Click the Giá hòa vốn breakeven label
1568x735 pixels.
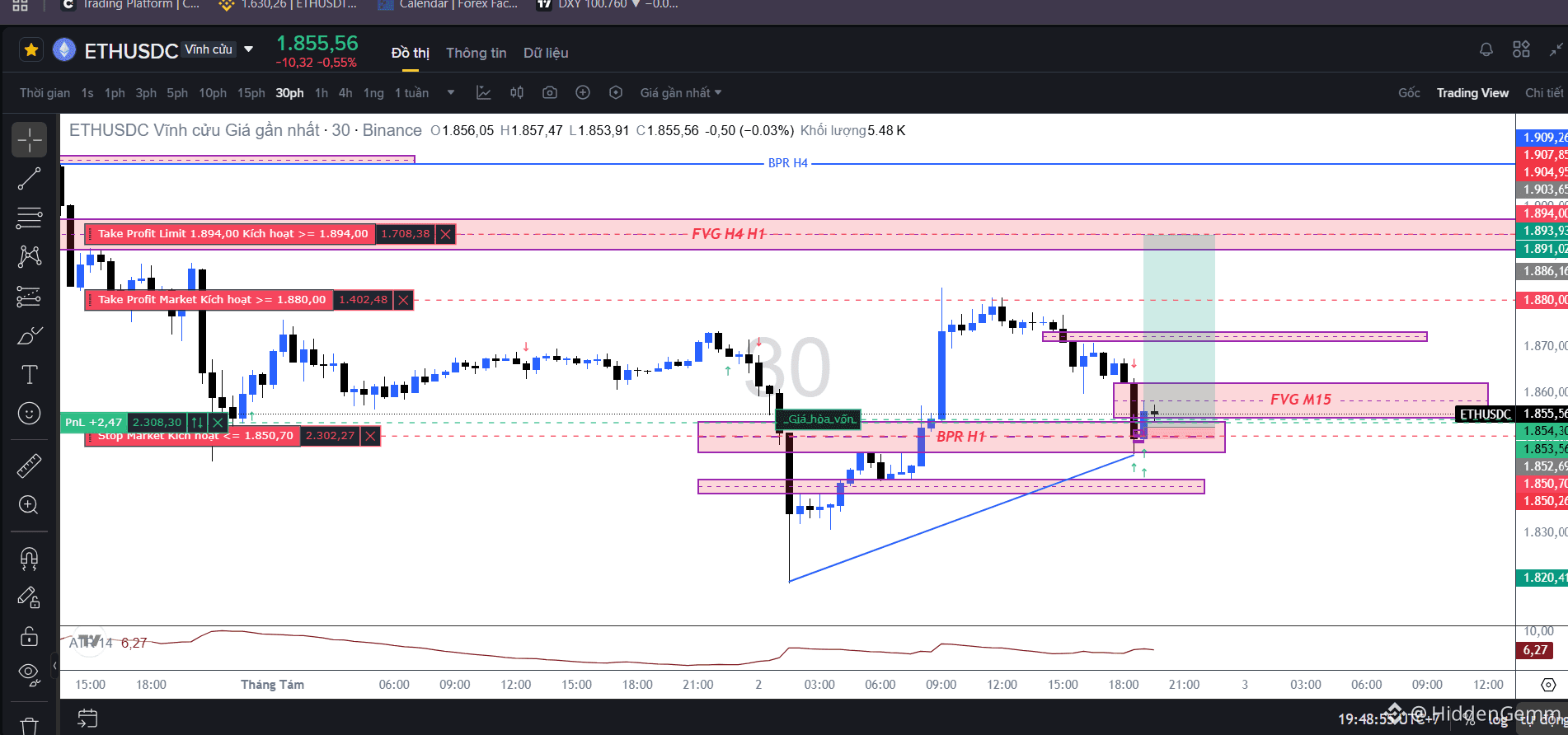819,419
